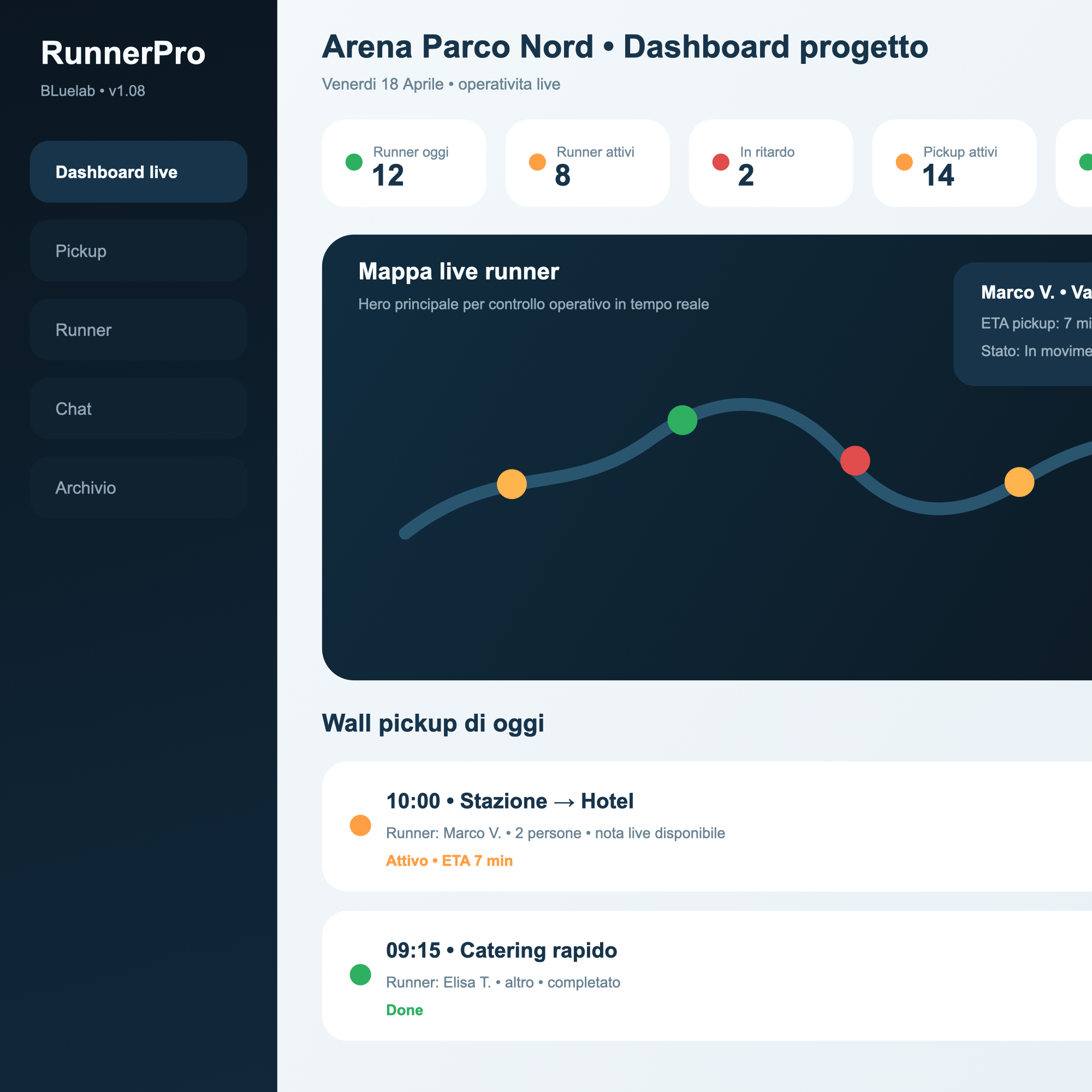The width and height of the screenshot is (1092, 1092).
Task: Click the leftmost orange runner marker on the map
Action: pyautogui.click(x=512, y=484)
